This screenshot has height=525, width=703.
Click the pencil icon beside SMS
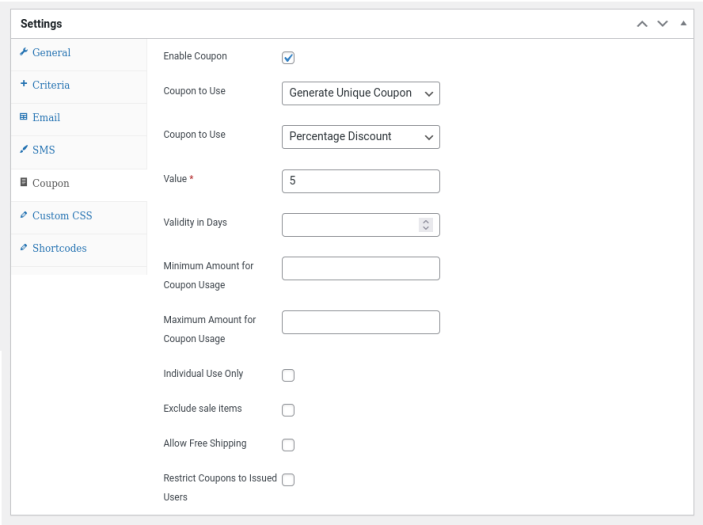(x=24, y=150)
